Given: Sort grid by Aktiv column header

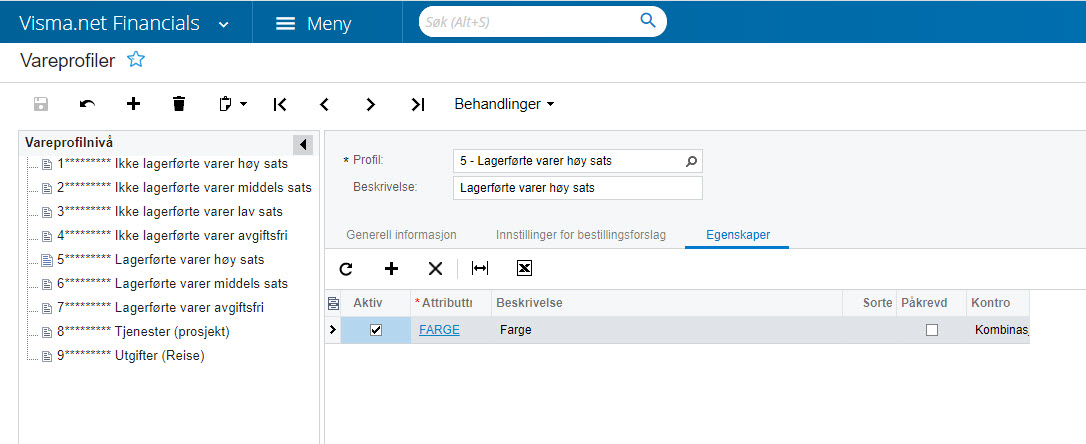Looking at the screenshot, I should click(375, 303).
